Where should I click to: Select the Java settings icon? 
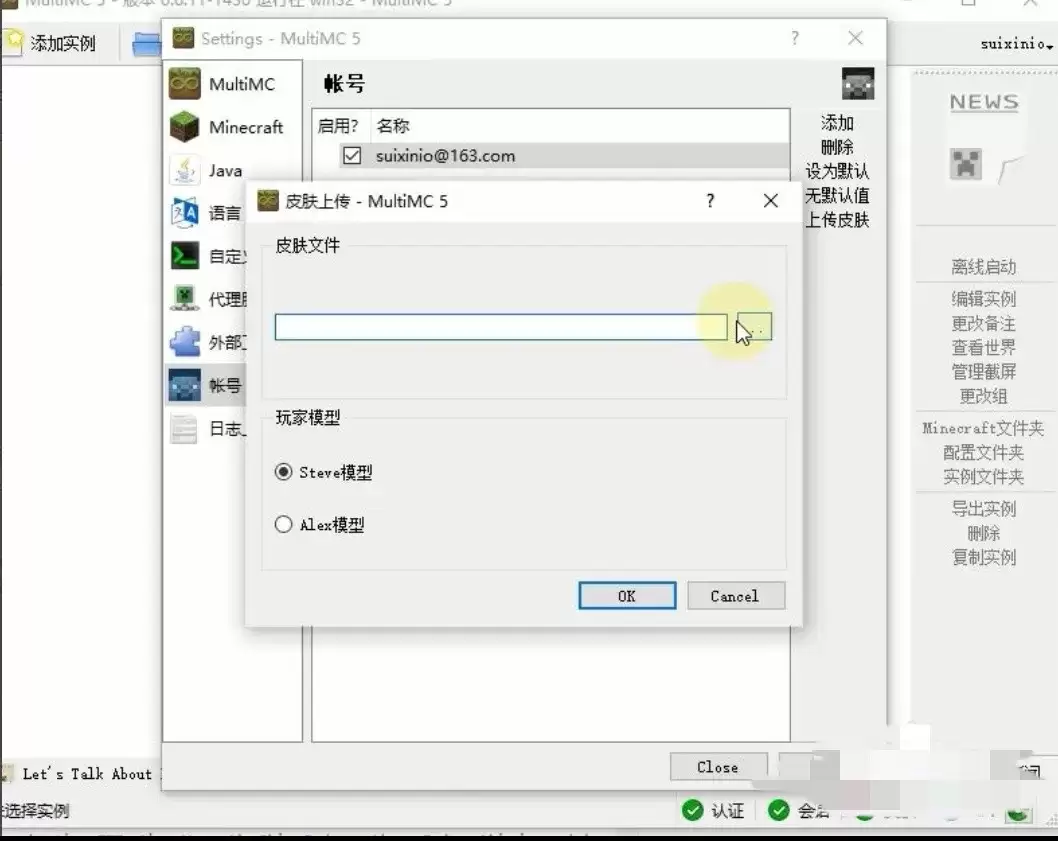click(184, 170)
